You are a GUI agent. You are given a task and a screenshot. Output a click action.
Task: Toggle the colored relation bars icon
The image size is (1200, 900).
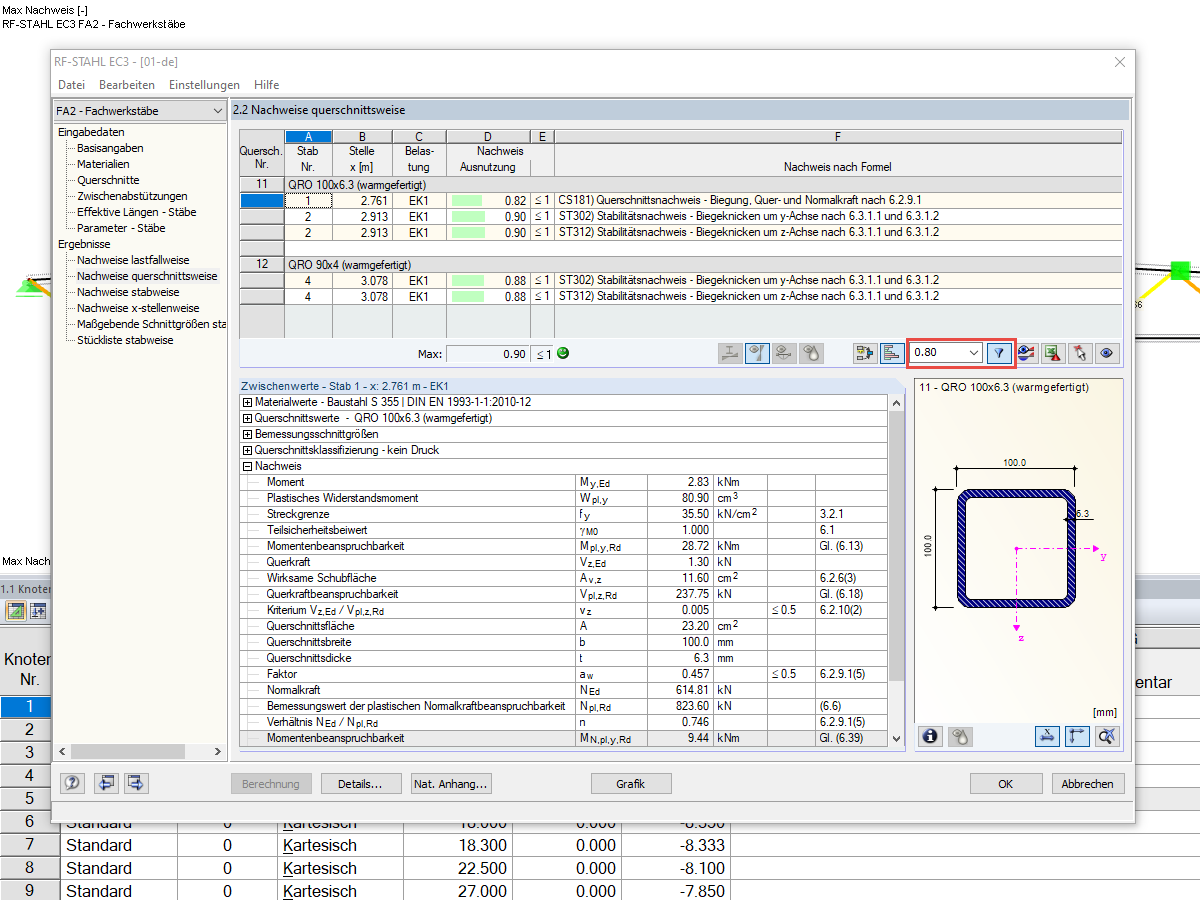891,353
